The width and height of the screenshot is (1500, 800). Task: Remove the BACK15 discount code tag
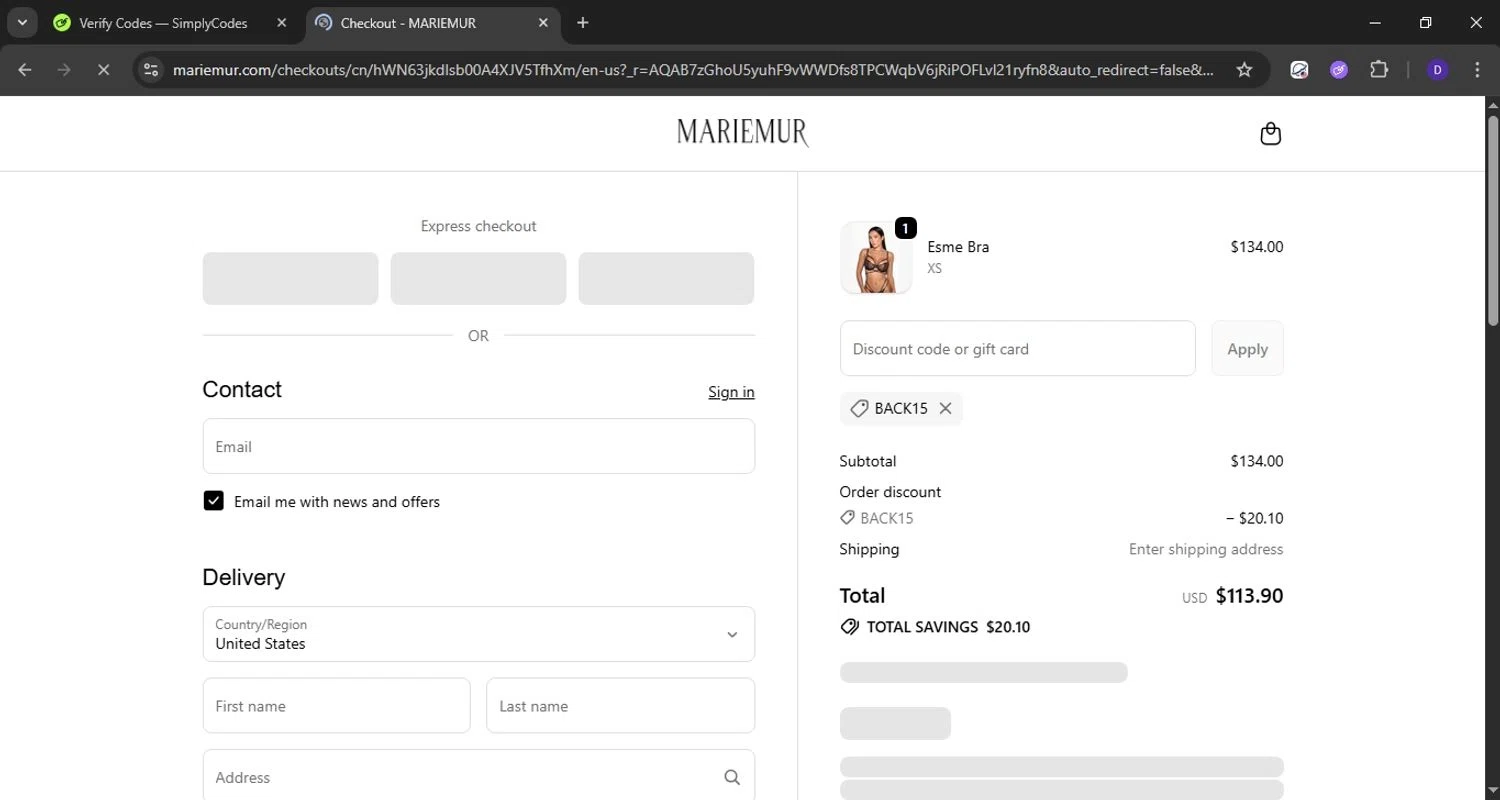[945, 408]
